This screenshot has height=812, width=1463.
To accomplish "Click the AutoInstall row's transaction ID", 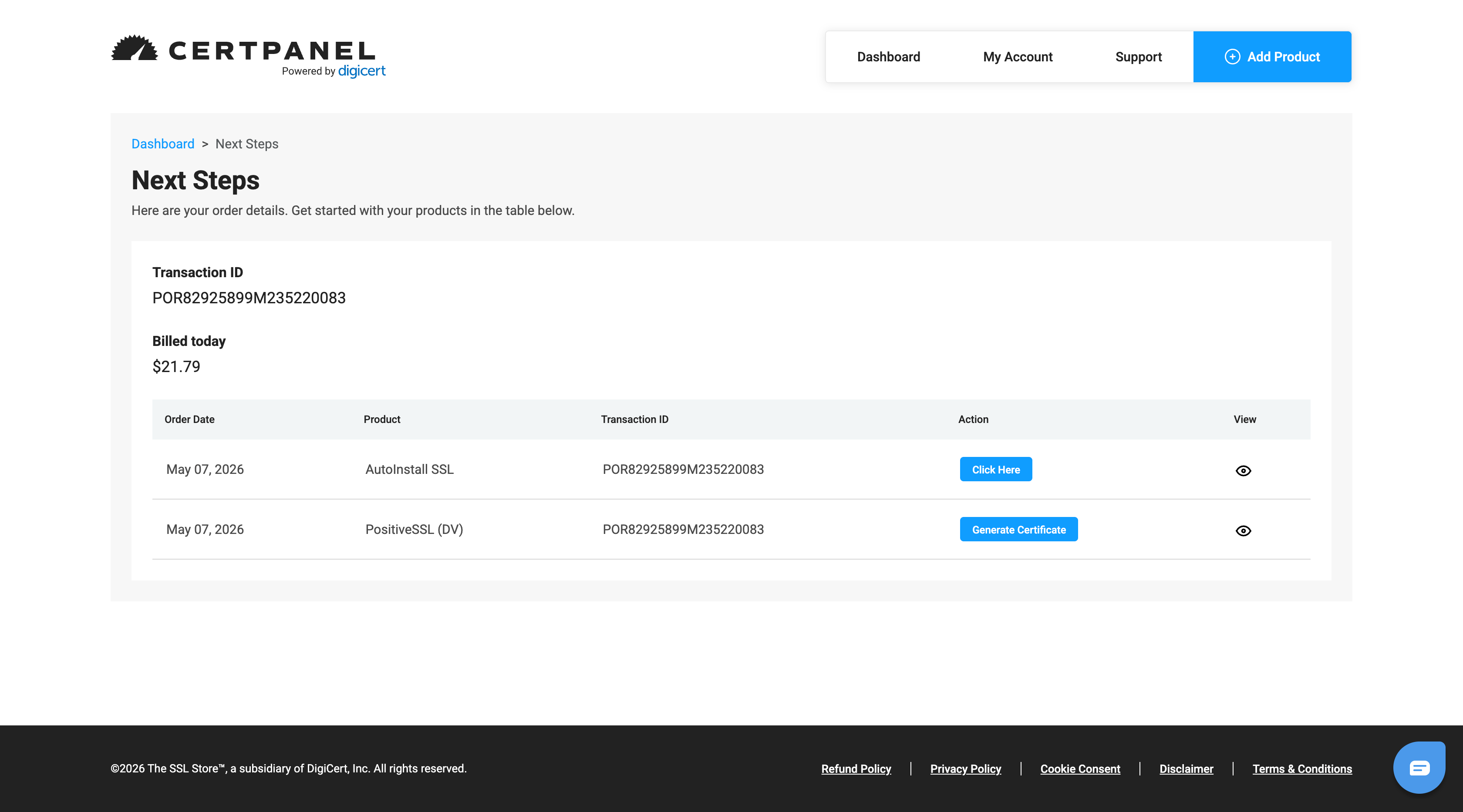I will [x=683, y=469].
